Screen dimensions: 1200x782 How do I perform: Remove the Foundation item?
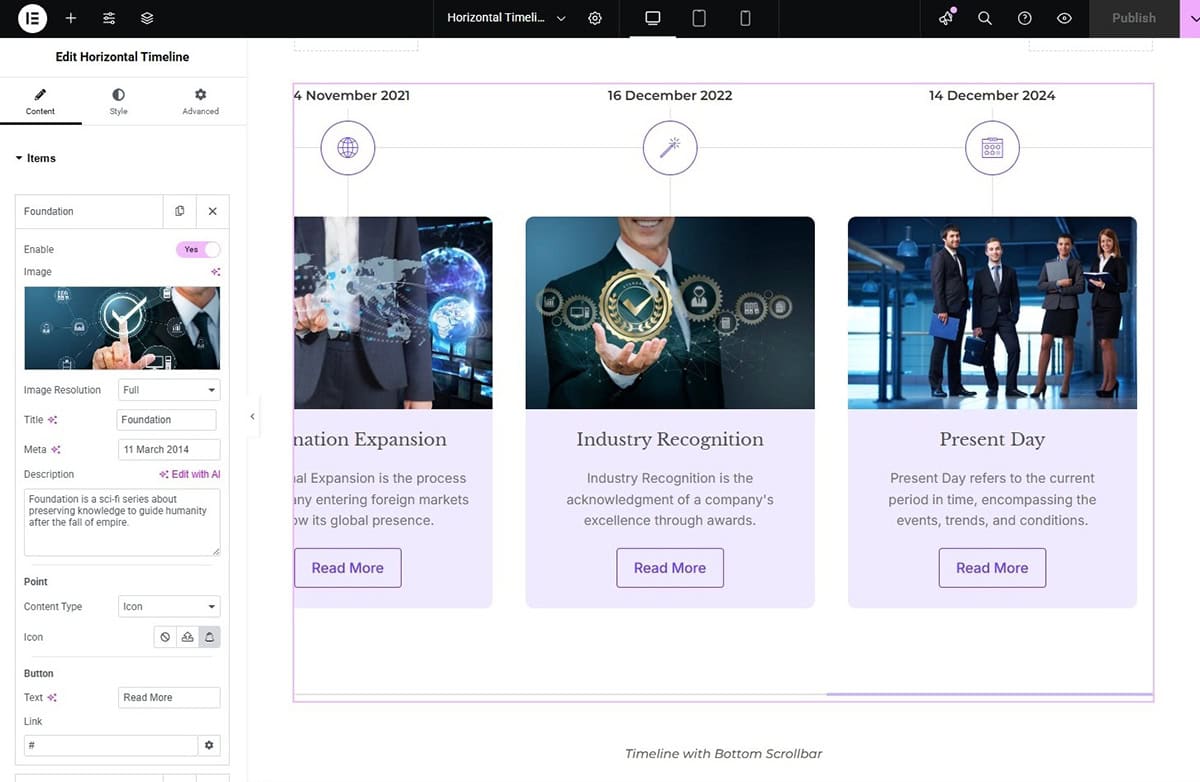tap(213, 211)
